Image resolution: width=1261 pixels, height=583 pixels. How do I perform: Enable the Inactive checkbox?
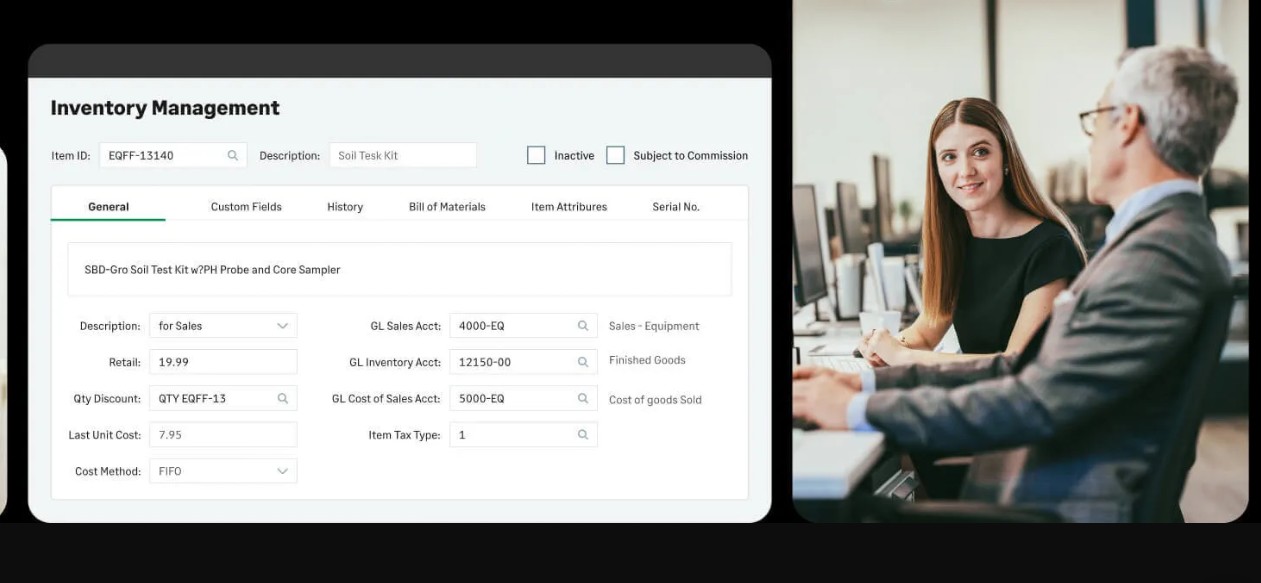(536, 155)
